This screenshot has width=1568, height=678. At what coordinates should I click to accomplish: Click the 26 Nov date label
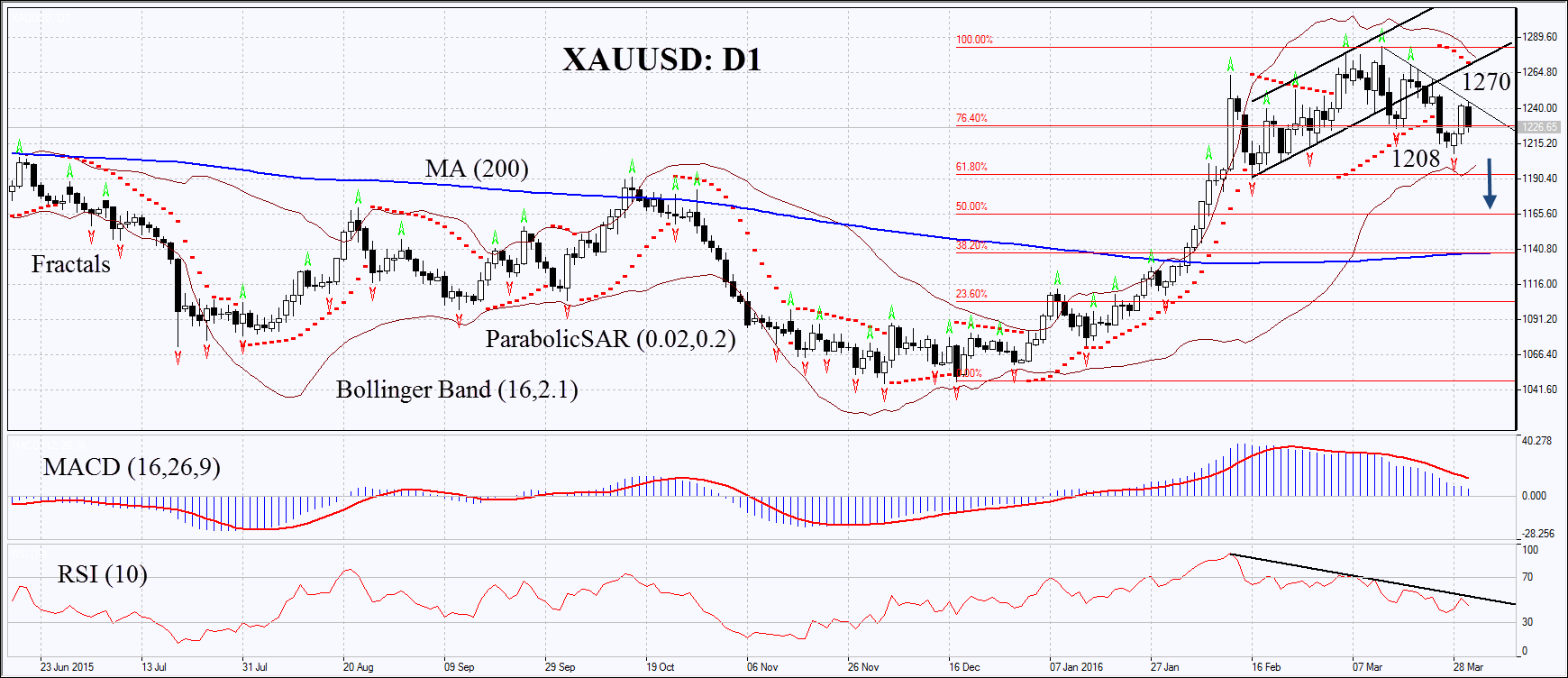point(863,667)
